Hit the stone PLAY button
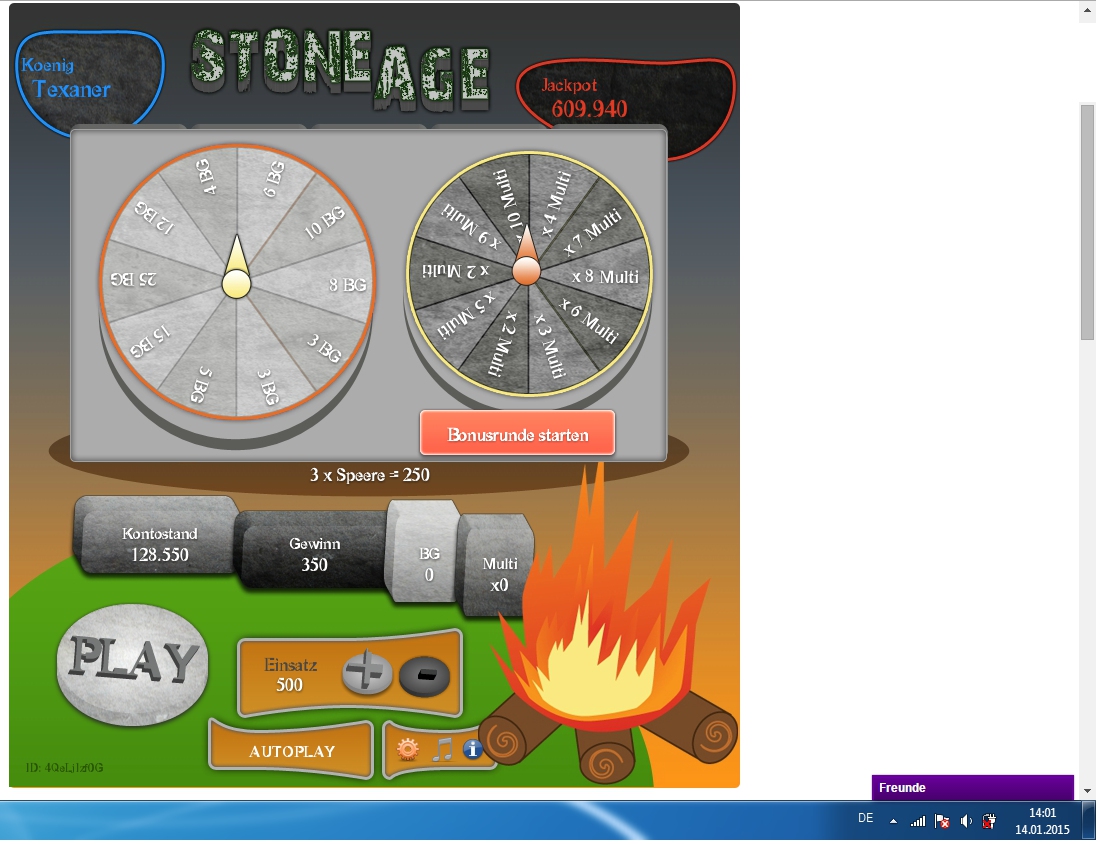 [132, 665]
